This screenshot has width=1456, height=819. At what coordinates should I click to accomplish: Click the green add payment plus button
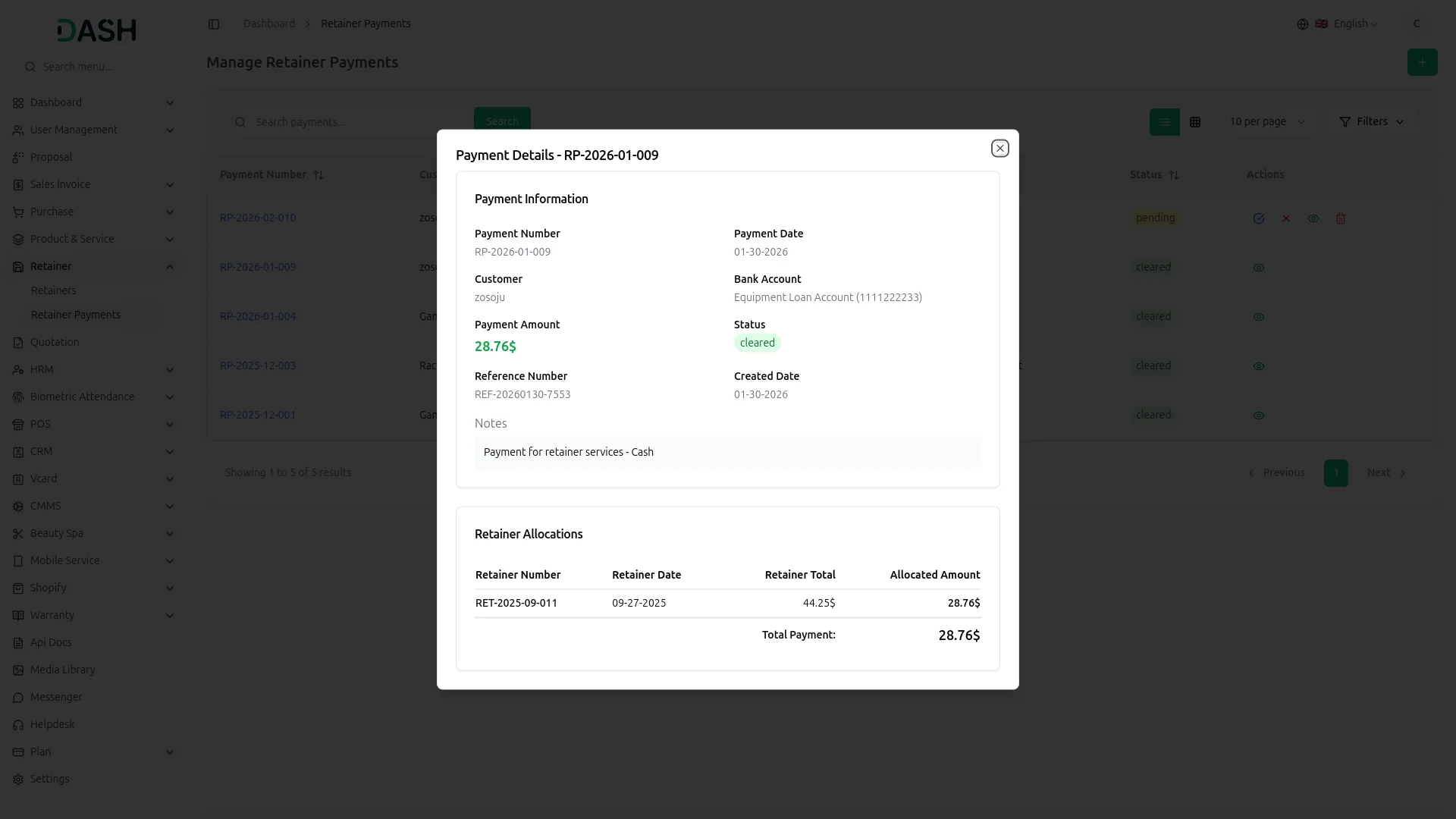pos(1422,62)
